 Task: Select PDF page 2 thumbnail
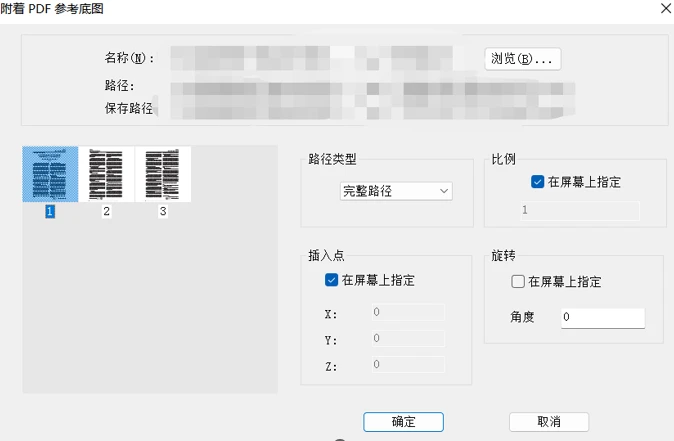[106, 174]
